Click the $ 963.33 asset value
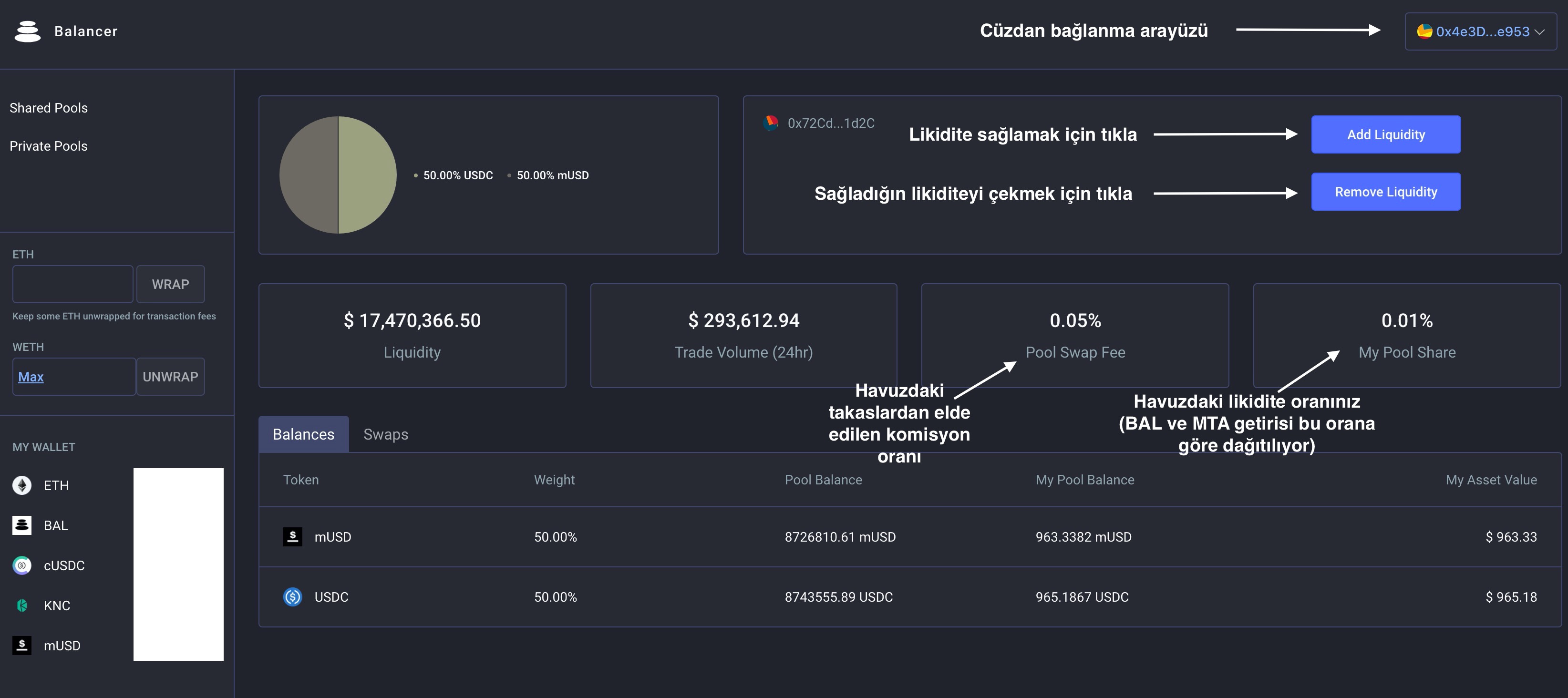The image size is (1568, 698). pos(1511,537)
